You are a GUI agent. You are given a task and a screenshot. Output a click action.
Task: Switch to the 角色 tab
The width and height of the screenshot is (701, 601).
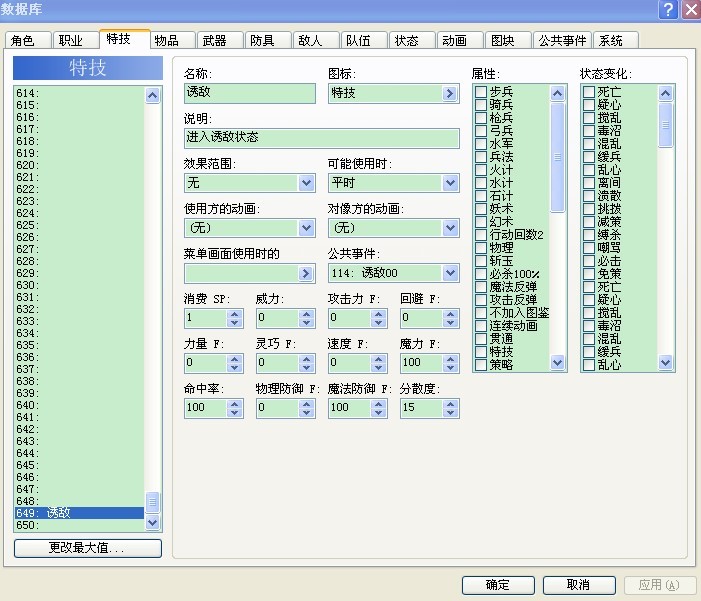(x=28, y=41)
